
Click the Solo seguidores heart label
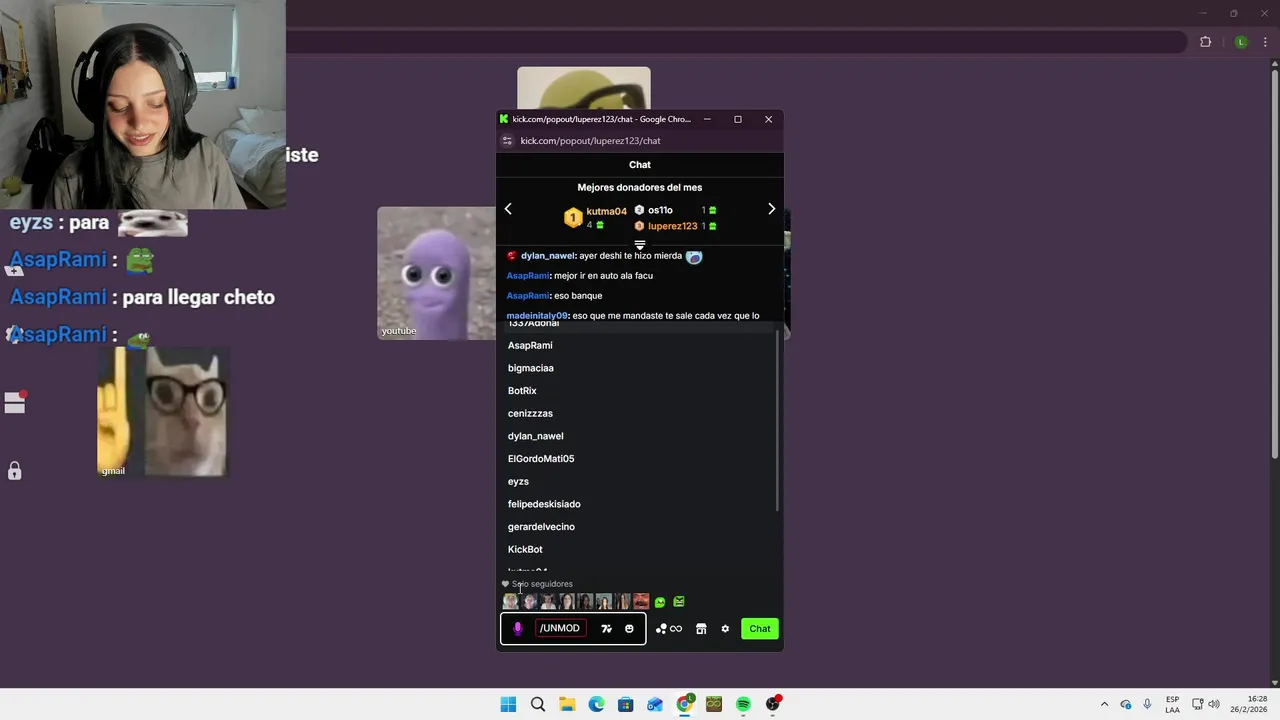tap(538, 584)
